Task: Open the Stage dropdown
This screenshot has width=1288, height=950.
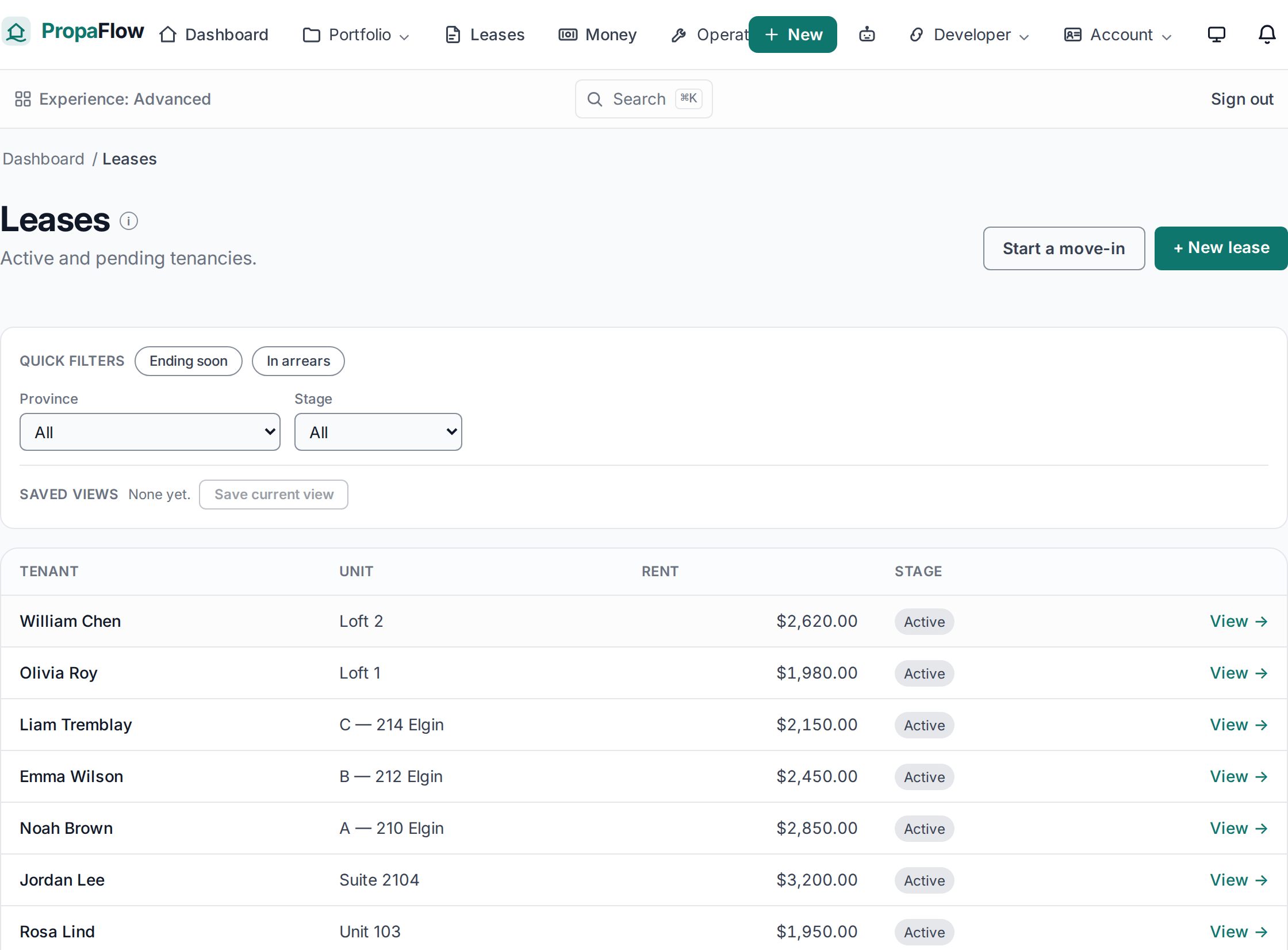Action: pyautogui.click(x=378, y=432)
